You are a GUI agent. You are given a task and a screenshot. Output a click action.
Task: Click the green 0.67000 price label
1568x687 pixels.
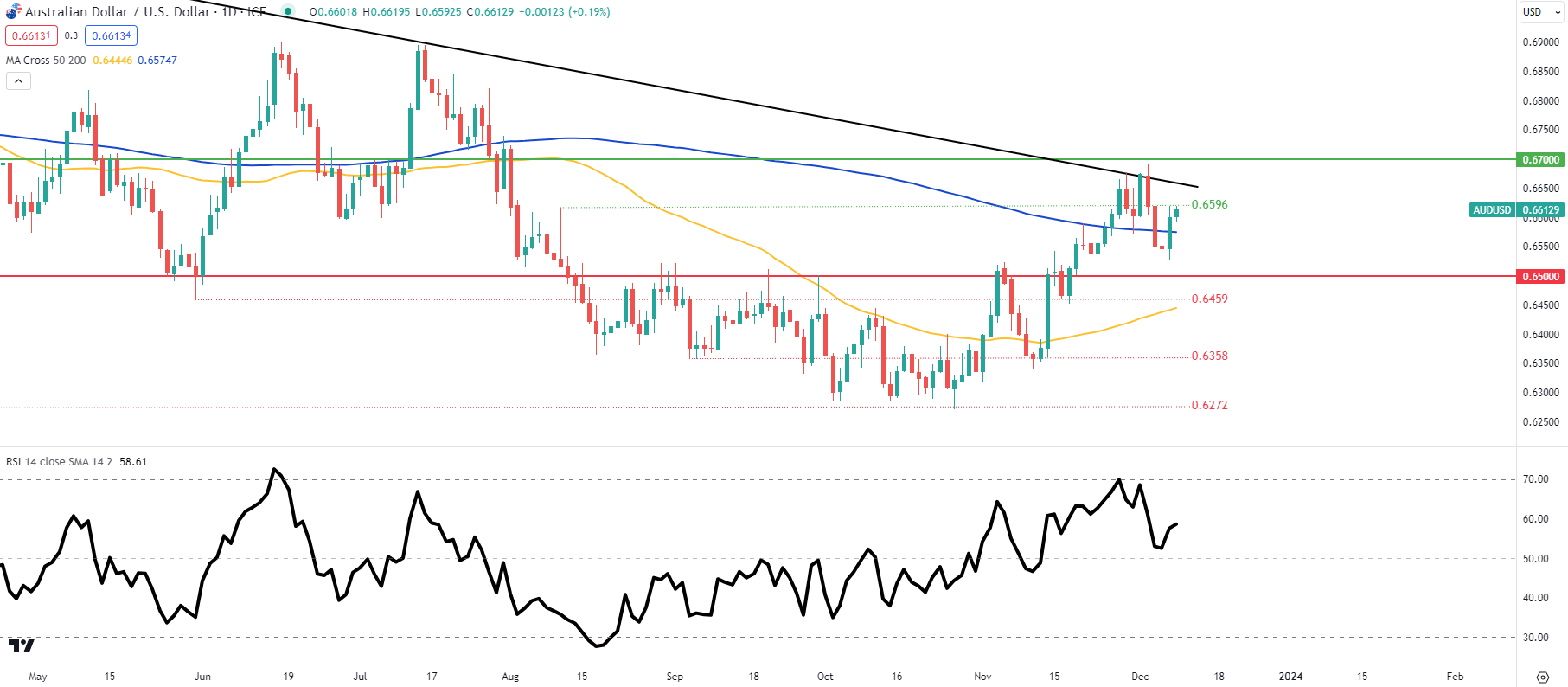tap(1541, 159)
